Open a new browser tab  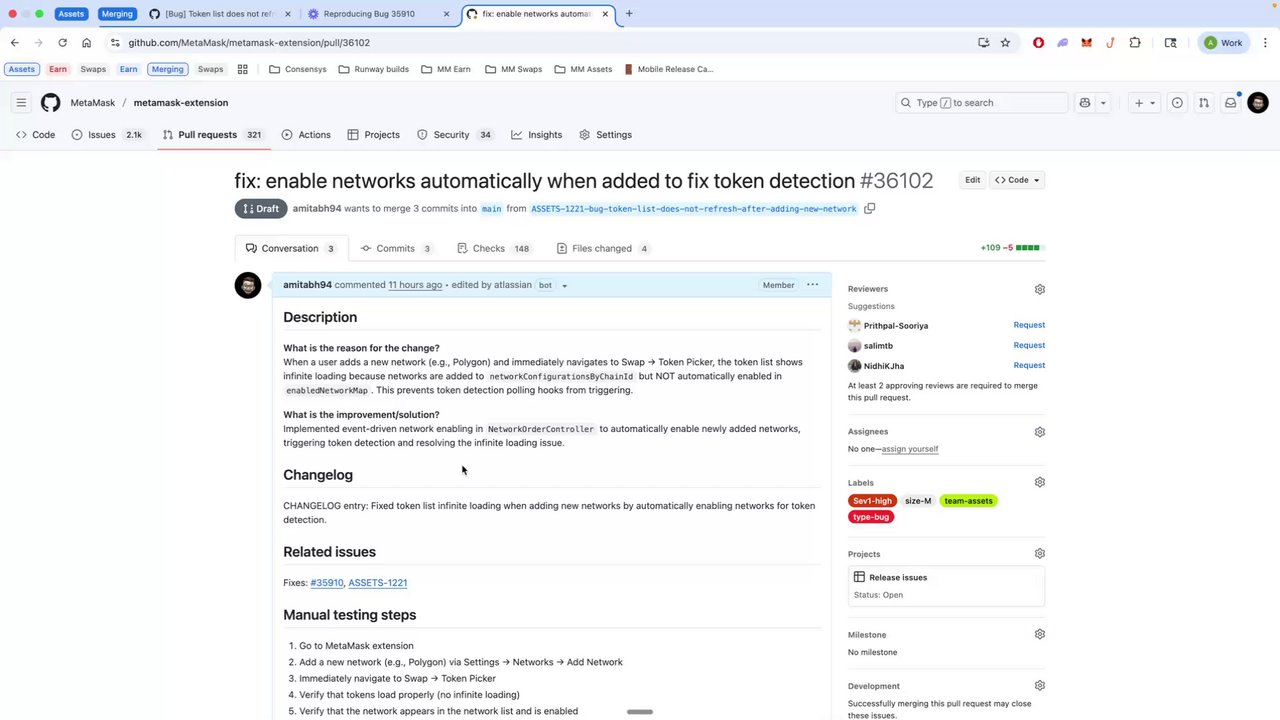[629, 14]
